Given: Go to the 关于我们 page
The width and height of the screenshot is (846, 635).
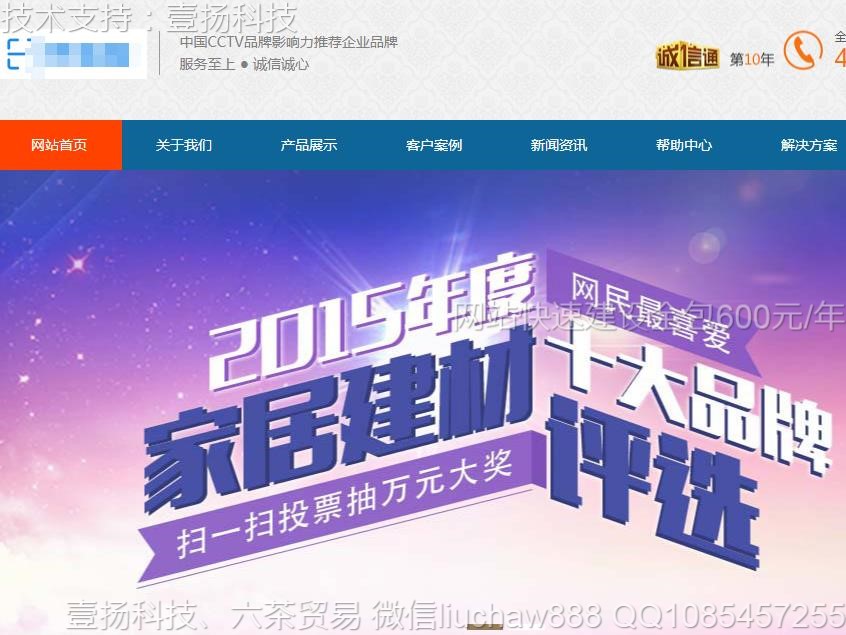Looking at the screenshot, I should 184,145.
